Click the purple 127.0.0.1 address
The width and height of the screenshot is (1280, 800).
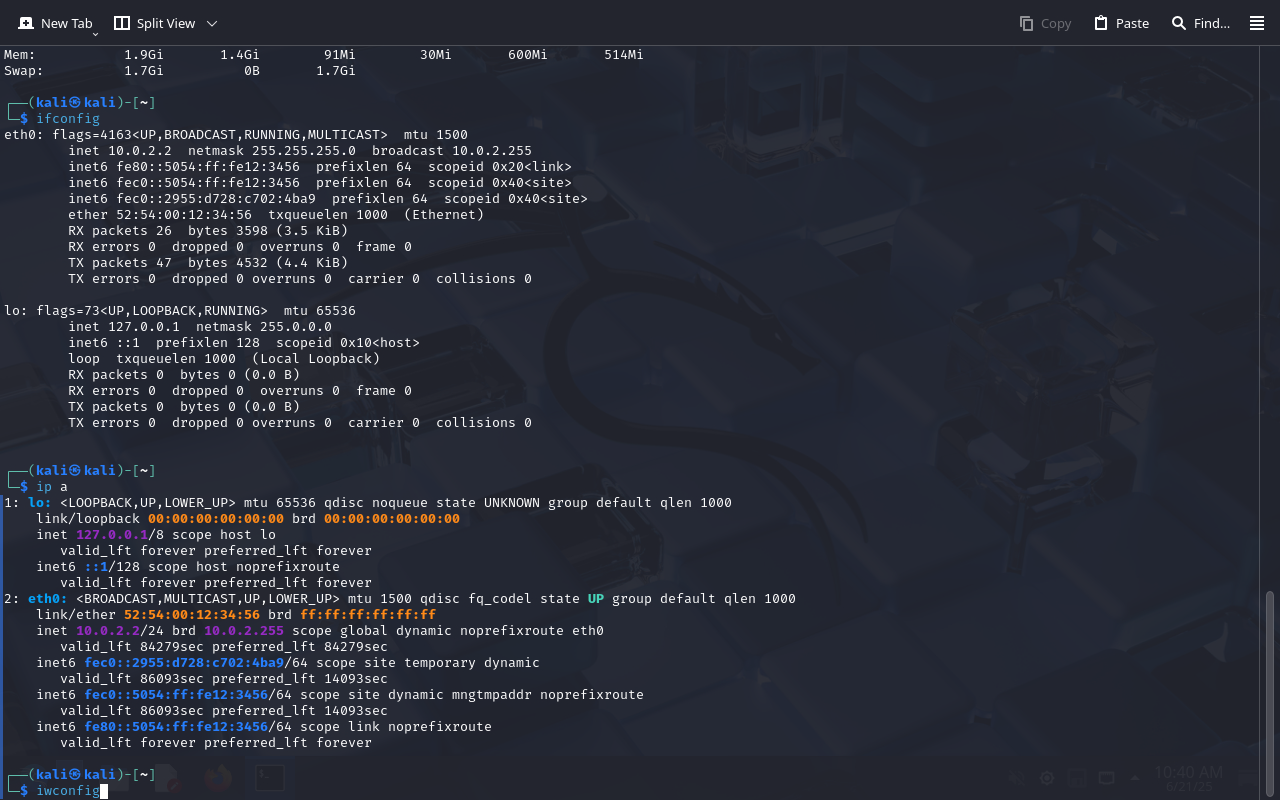point(112,535)
